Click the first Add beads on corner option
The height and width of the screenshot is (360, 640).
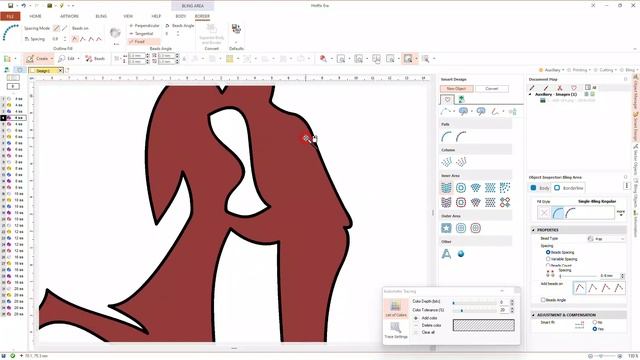580,288
